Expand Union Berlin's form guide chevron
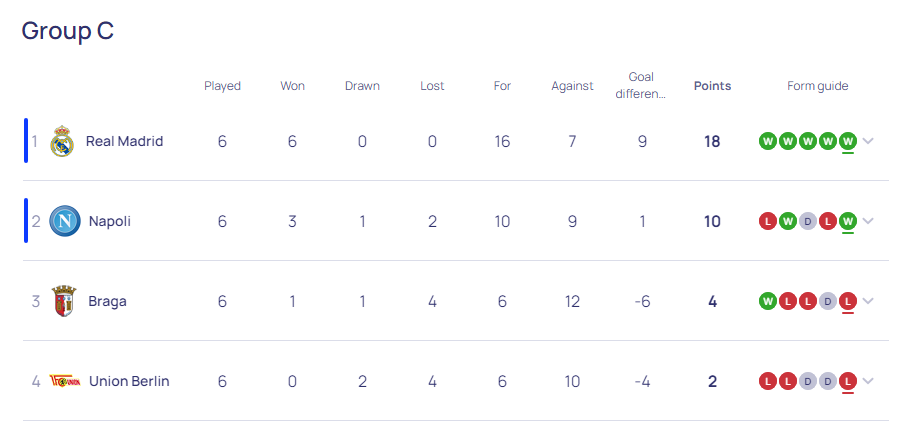 pyautogui.click(x=868, y=381)
